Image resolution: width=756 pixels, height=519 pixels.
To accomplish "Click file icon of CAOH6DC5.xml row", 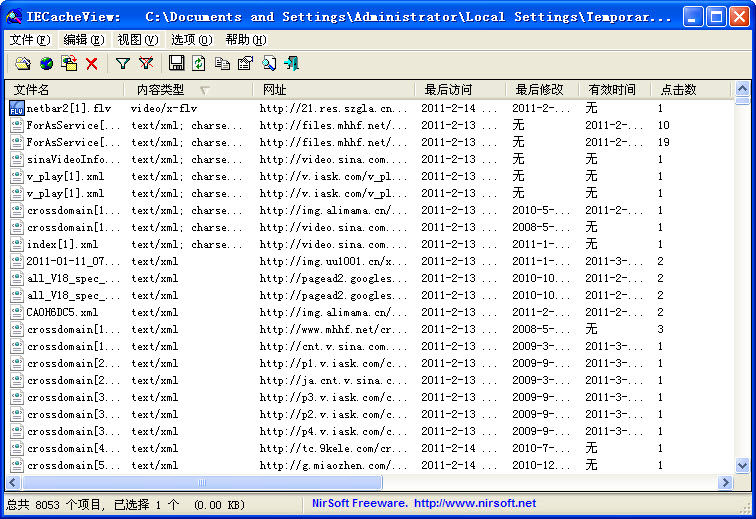I will point(16,312).
